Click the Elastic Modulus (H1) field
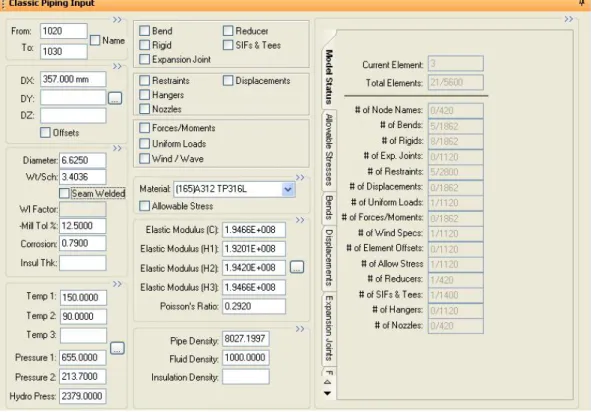This screenshot has width=591, height=412. pos(254,249)
